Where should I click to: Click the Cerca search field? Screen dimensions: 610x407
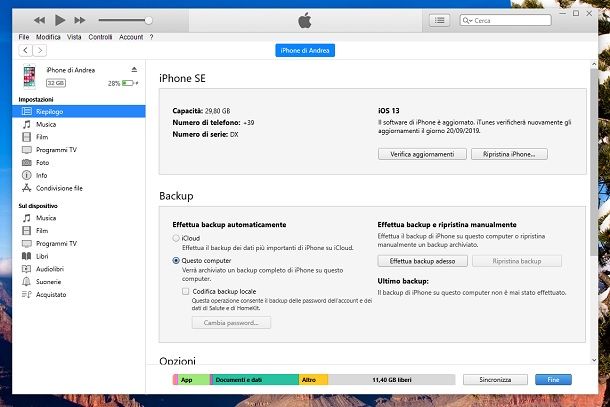pyautogui.click(x=505, y=20)
